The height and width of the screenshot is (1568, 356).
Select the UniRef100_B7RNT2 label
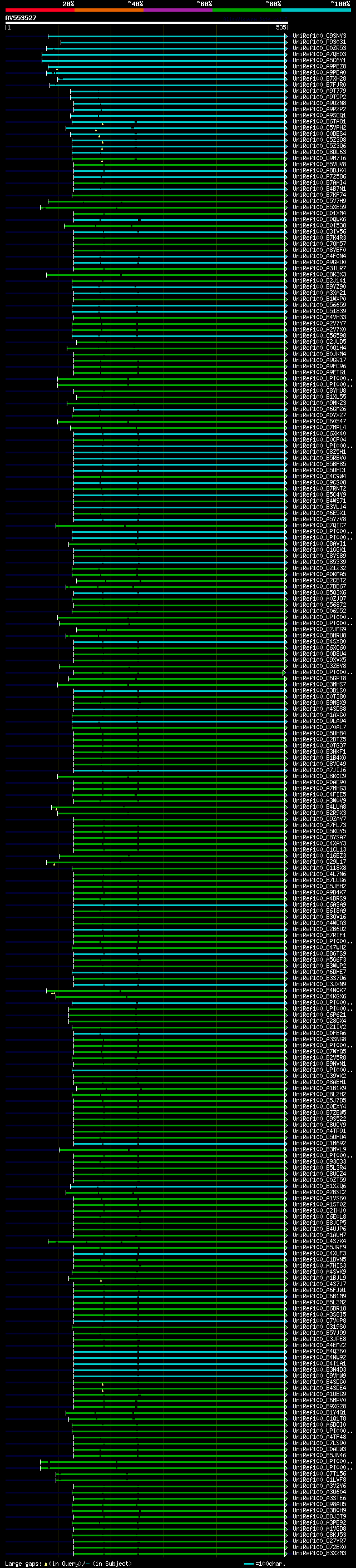(319, 489)
